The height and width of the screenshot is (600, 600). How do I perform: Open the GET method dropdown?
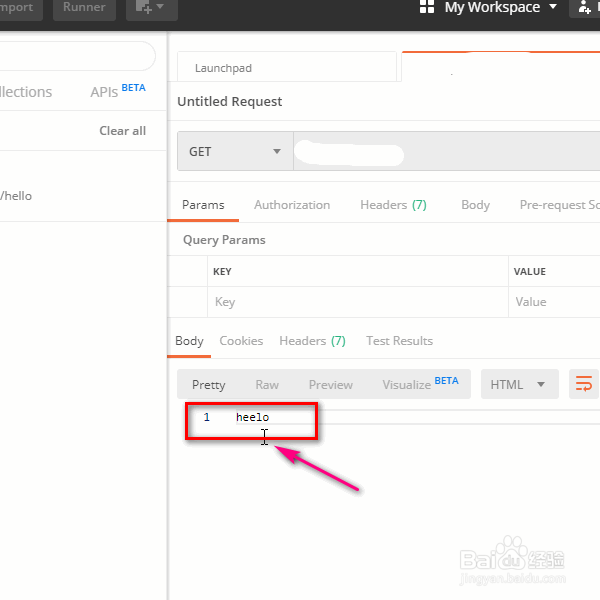pos(235,152)
